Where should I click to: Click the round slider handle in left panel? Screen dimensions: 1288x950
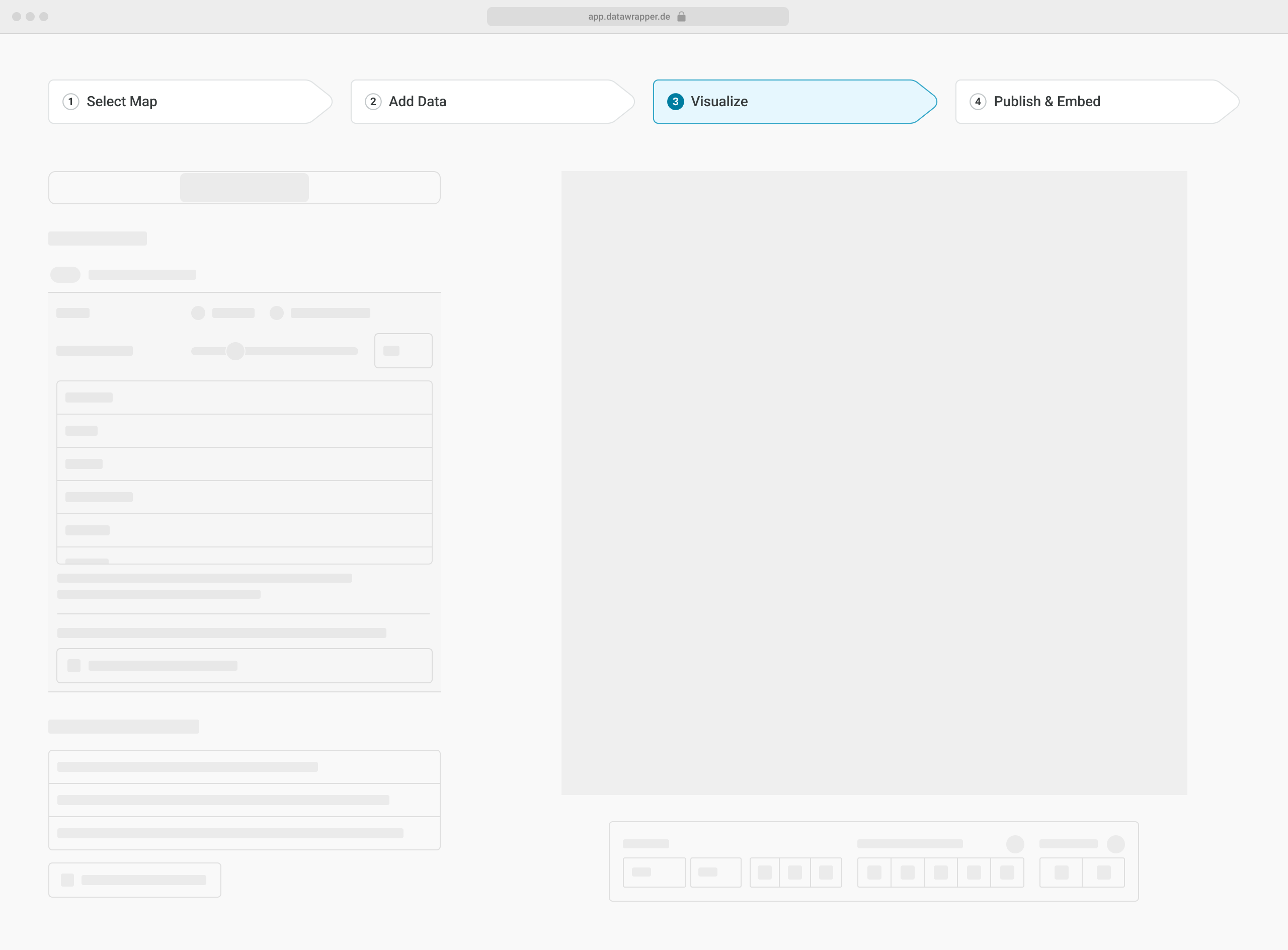235,351
